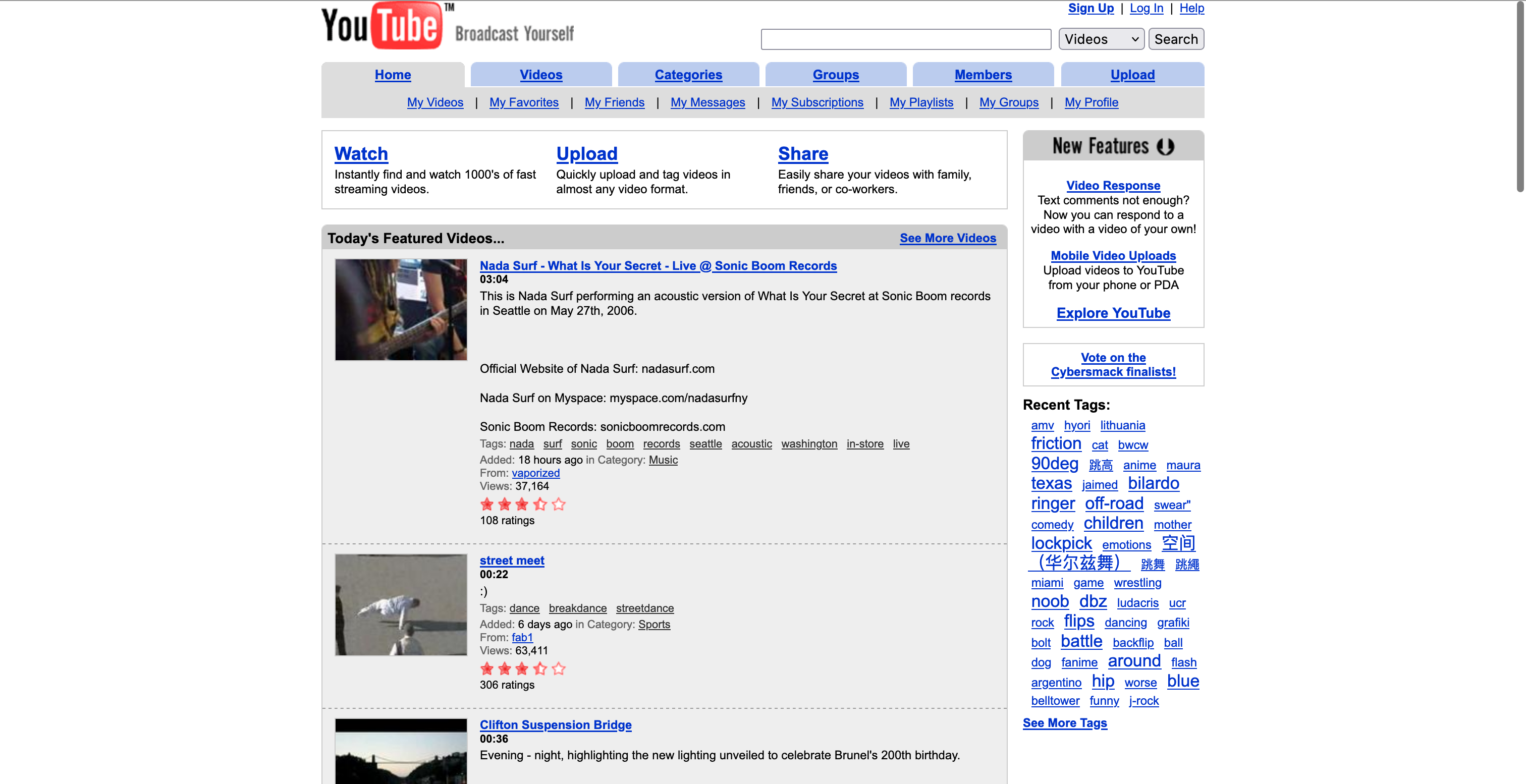Open the Sports category link
This screenshot has width=1526, height=784.
click(x=654, y=624)
